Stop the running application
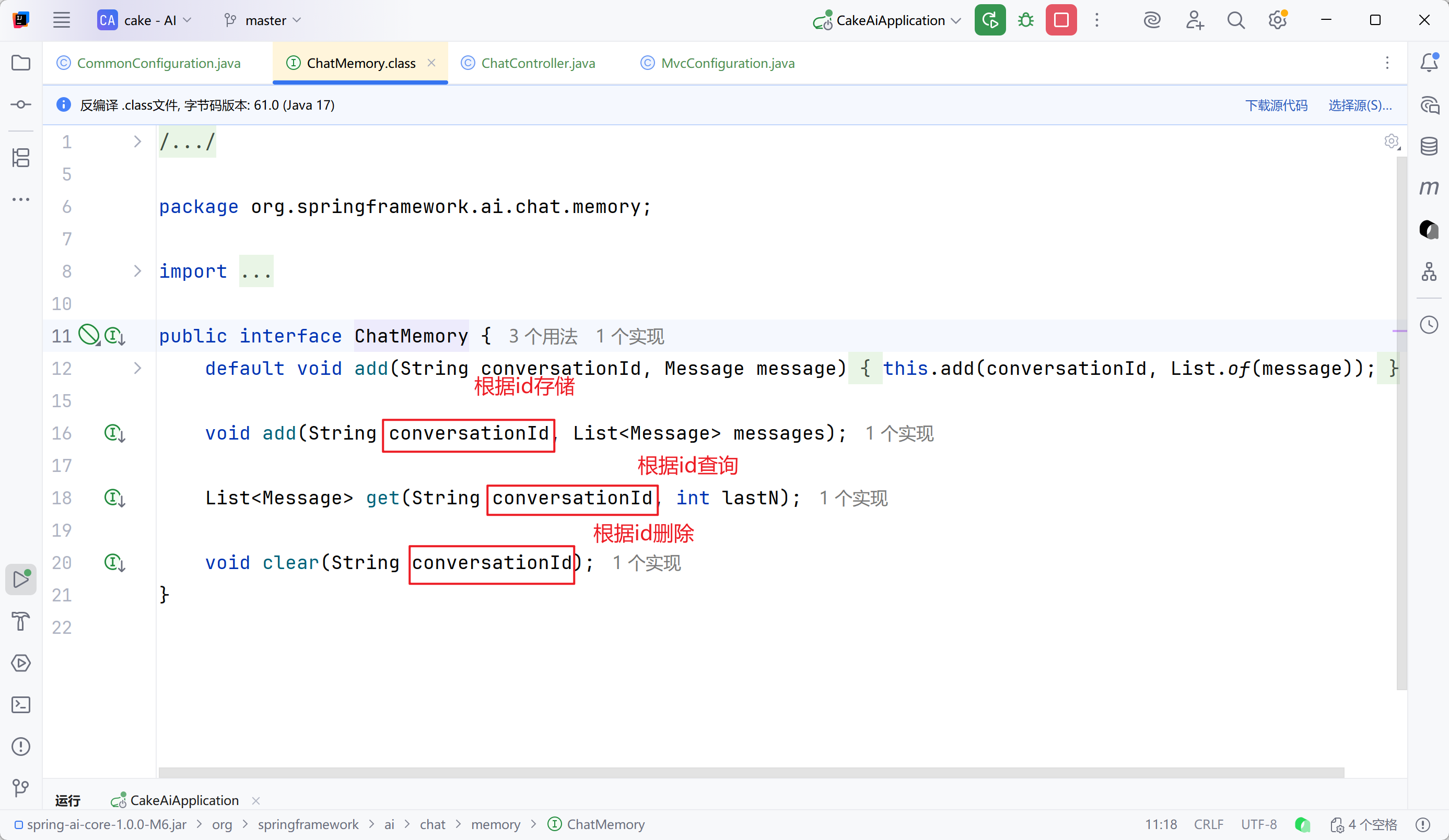This screenshot has height=840, width=1449. (1061, 21)
